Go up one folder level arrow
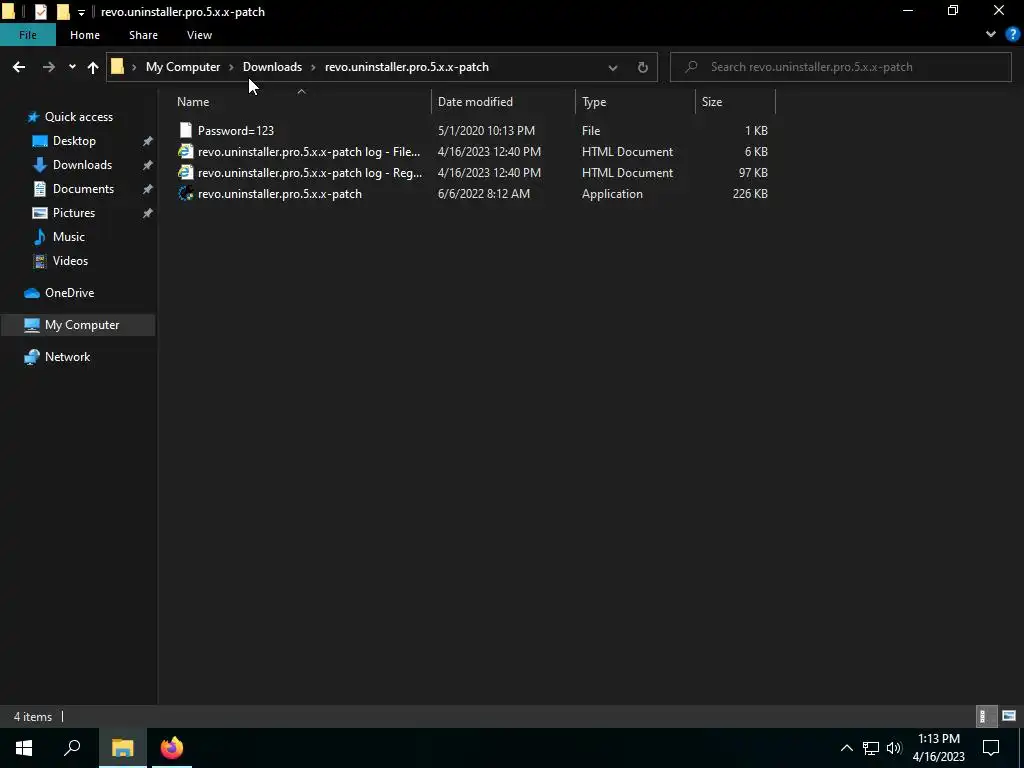Screen dimensions: 1024x768 [93, 67]
